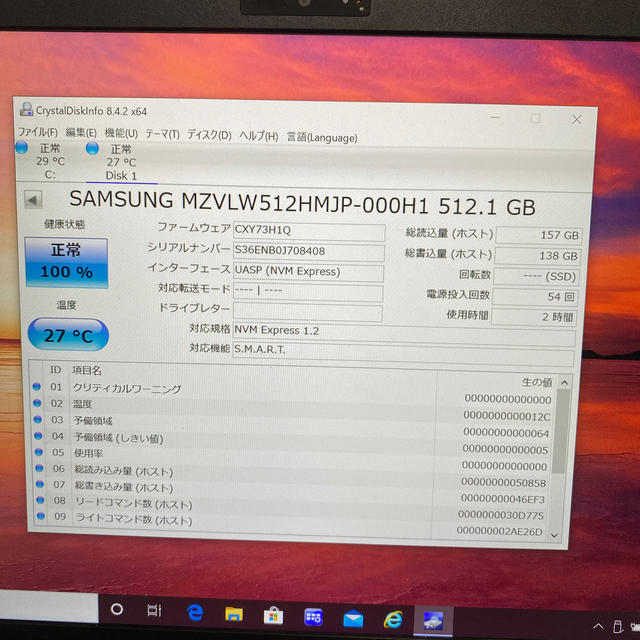Click the NVM Express 1.2 standard field

click(x=404, y=335)
